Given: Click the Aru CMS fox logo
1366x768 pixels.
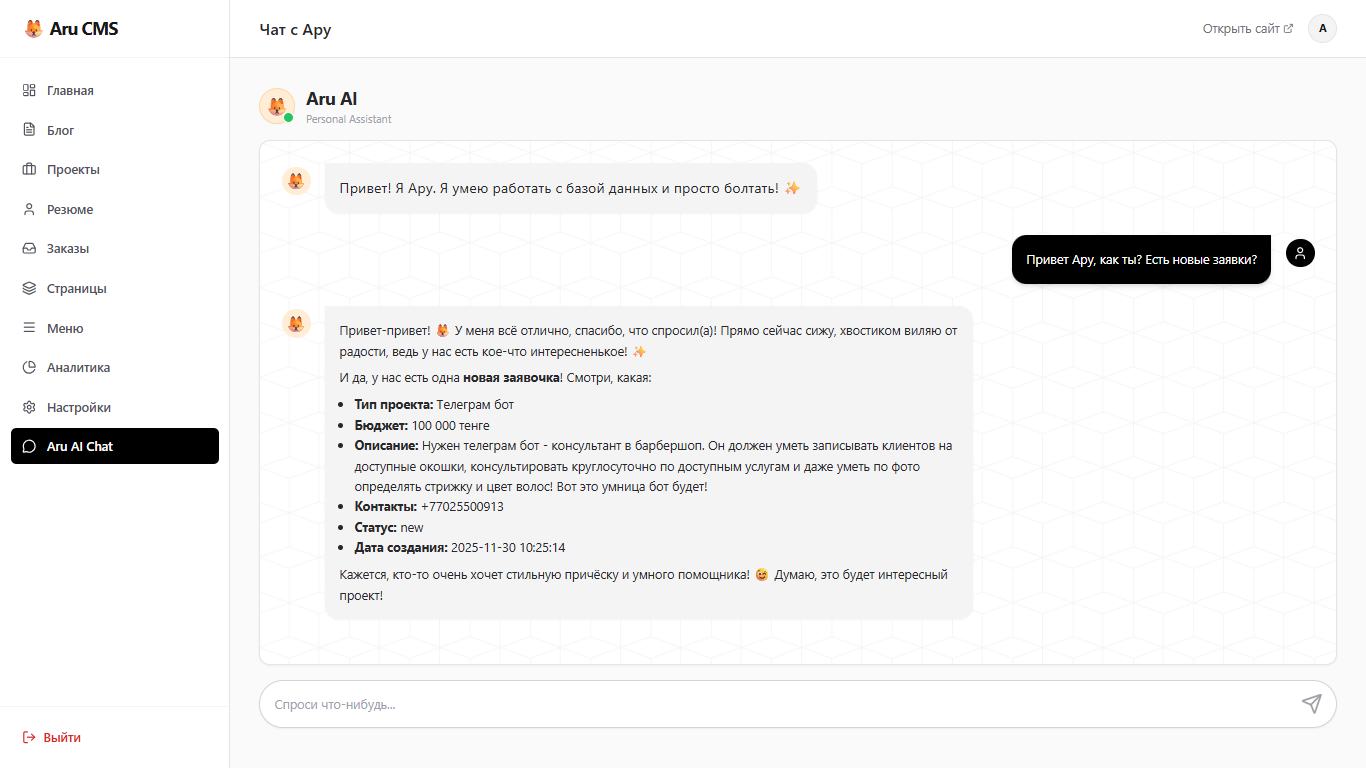Looking at the screenshot, I should [34, 29].
